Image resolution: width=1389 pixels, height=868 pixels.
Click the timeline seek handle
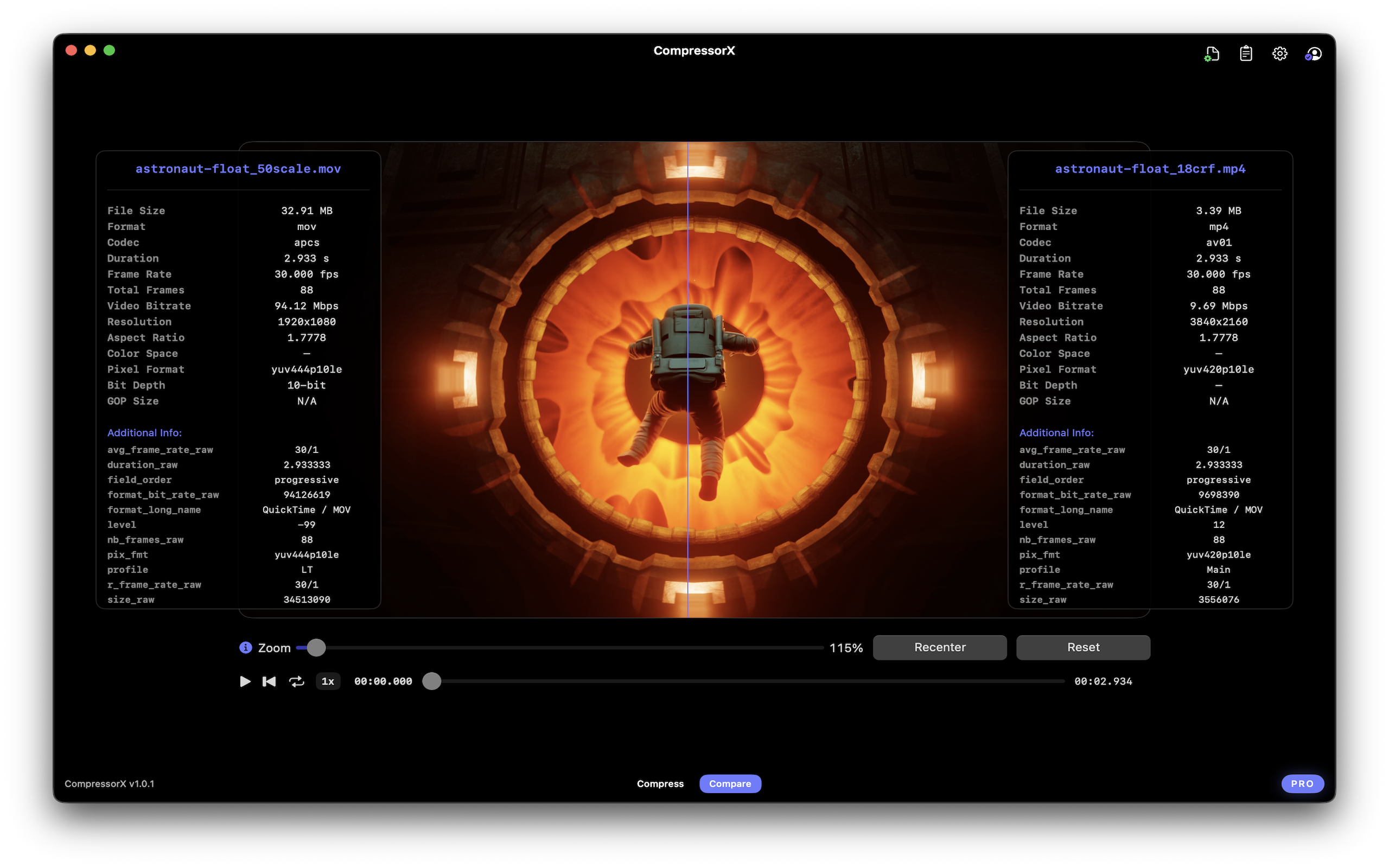pyautogui.click(x=432, y=681)
